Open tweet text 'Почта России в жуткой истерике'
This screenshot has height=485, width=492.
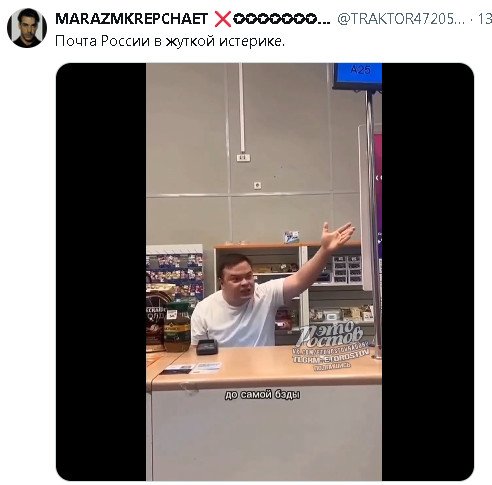click(170, 41)
